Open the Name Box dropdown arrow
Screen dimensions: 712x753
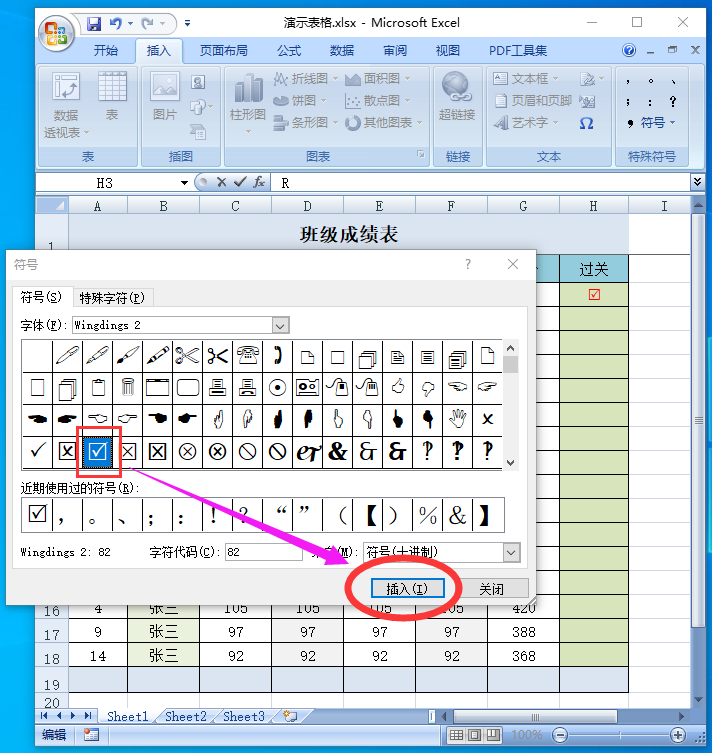pyautogui.click(x=184, y=183)
